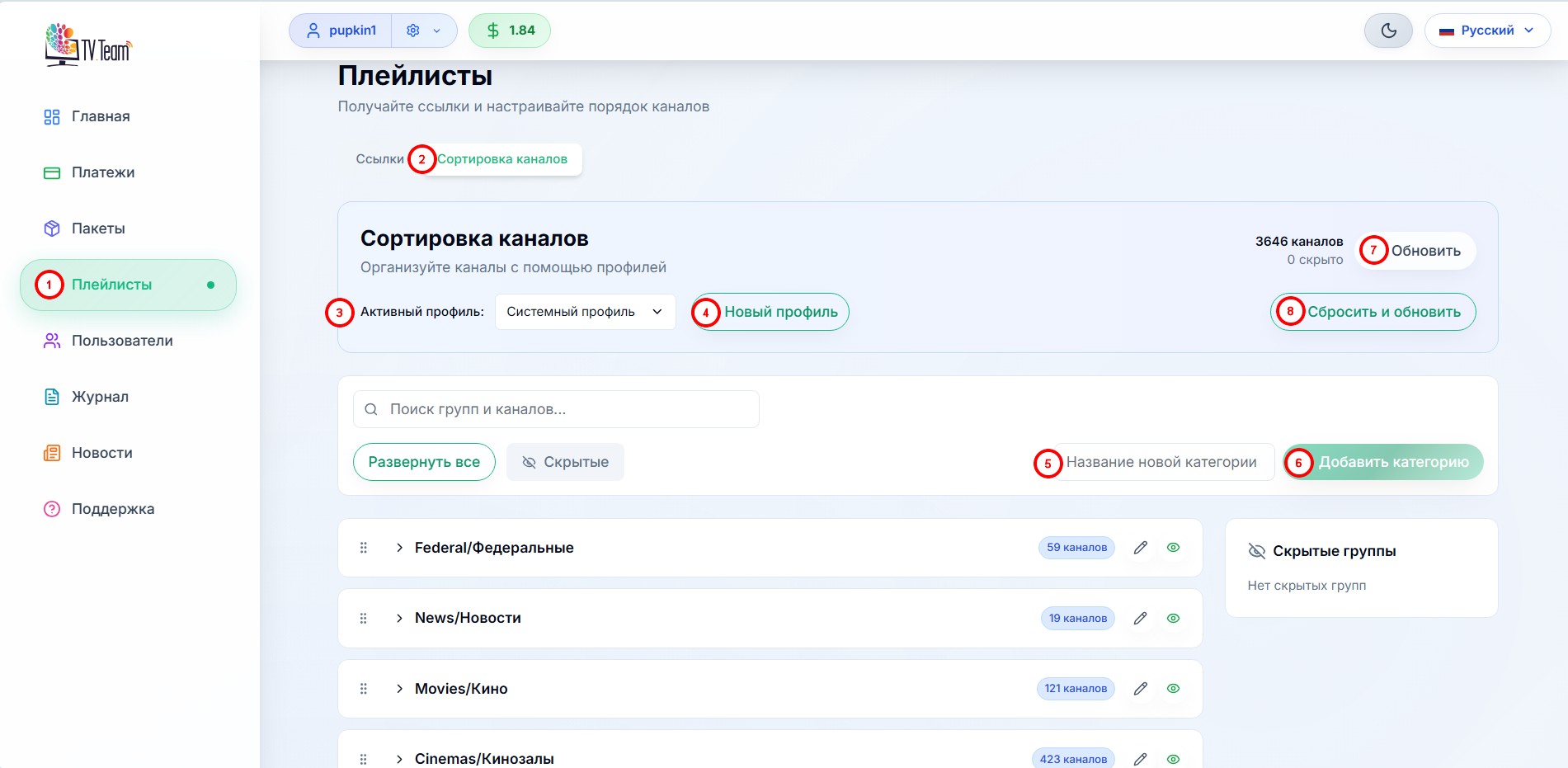Screen dimensions: 1568x768
Task: Click the settings gear next to pupkin1
Action: (412, 30)
